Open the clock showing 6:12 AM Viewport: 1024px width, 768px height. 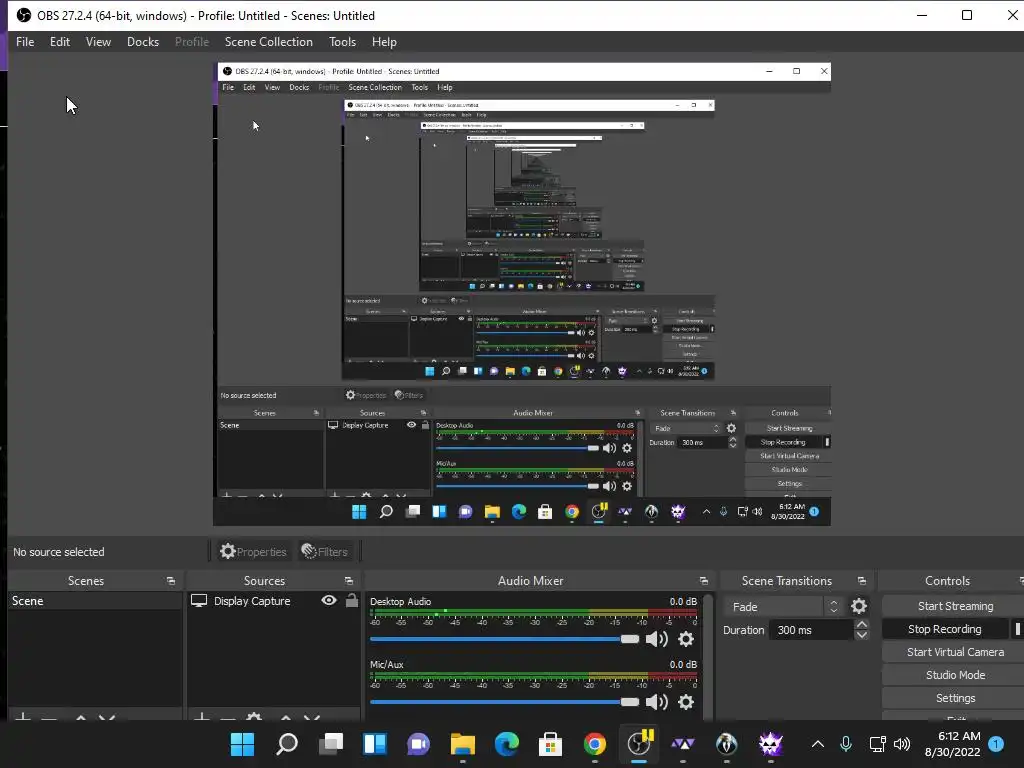952,744
